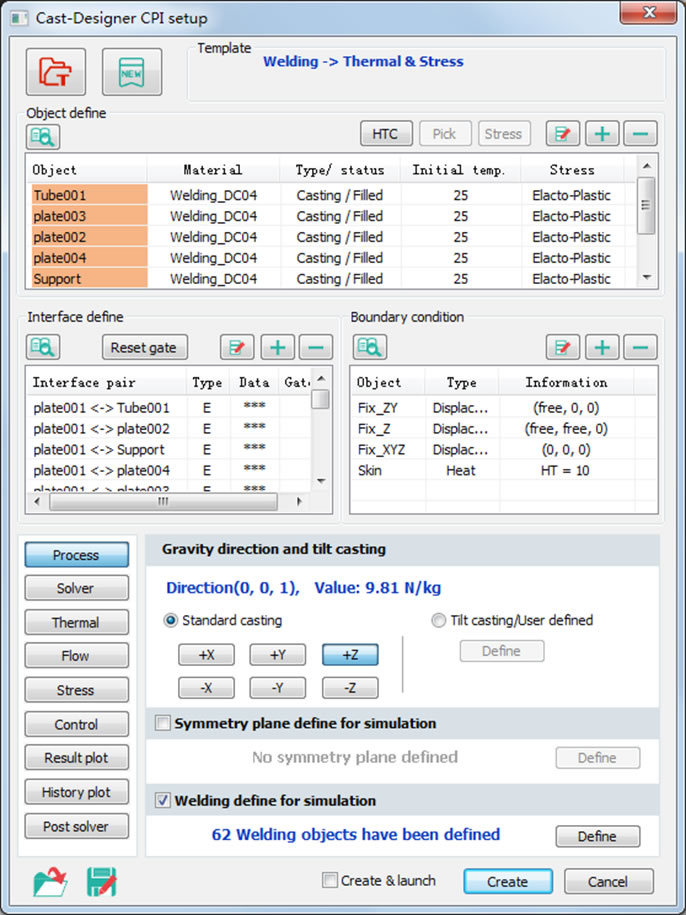
Task: Switch to the Control tab
Action: coord(76,724)
